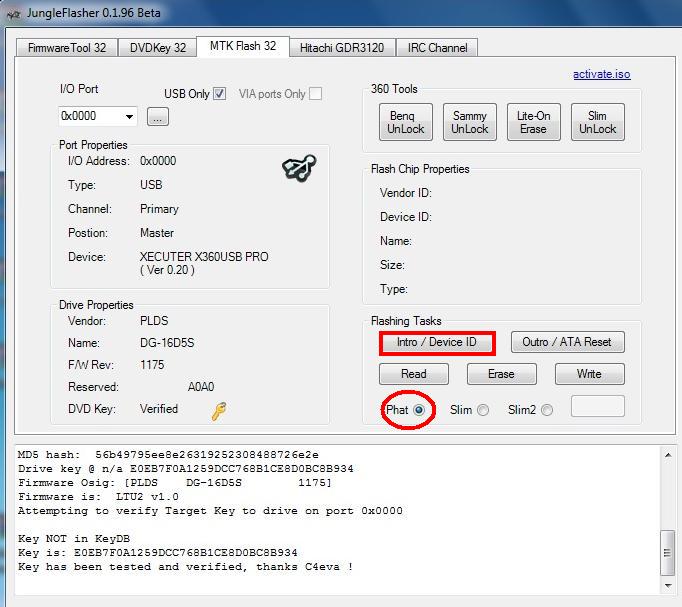Click the 'Firmware is: LTU2 v1.0' line

[x=98, y=497]
